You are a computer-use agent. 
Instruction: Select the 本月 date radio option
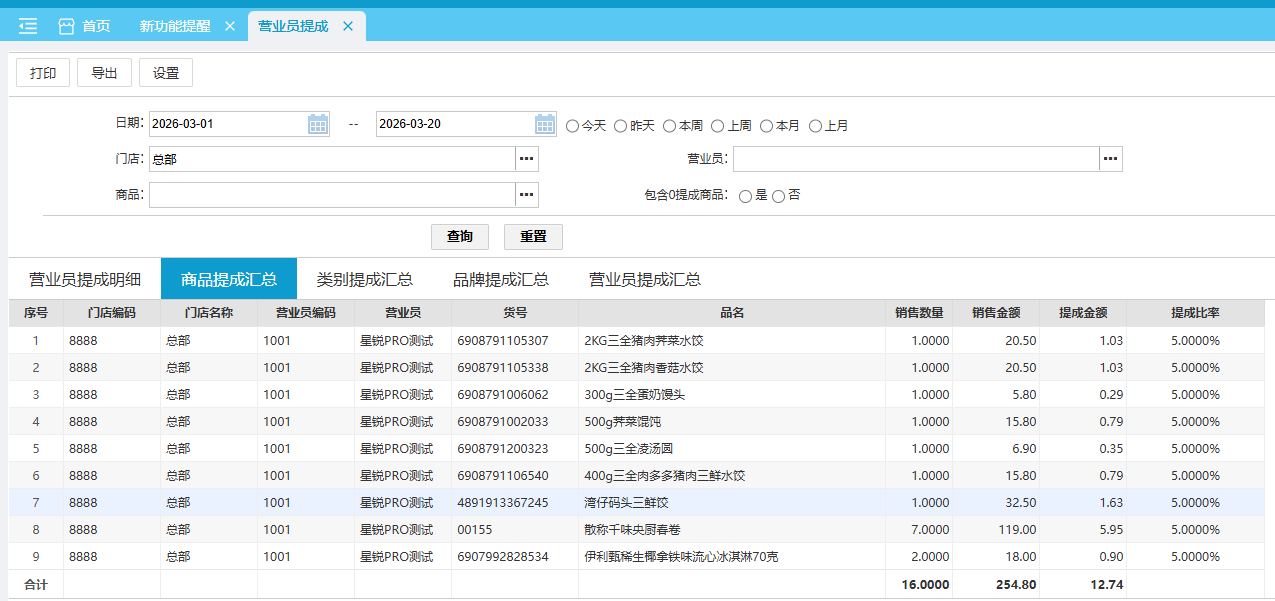(x=767, y=127)
